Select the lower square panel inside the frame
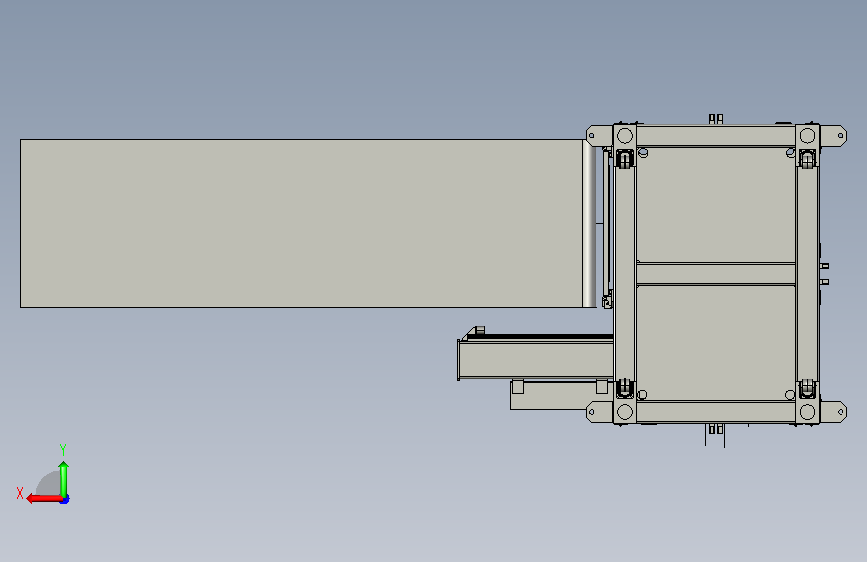The image size is (867, 562). click(x=716, y=342)
